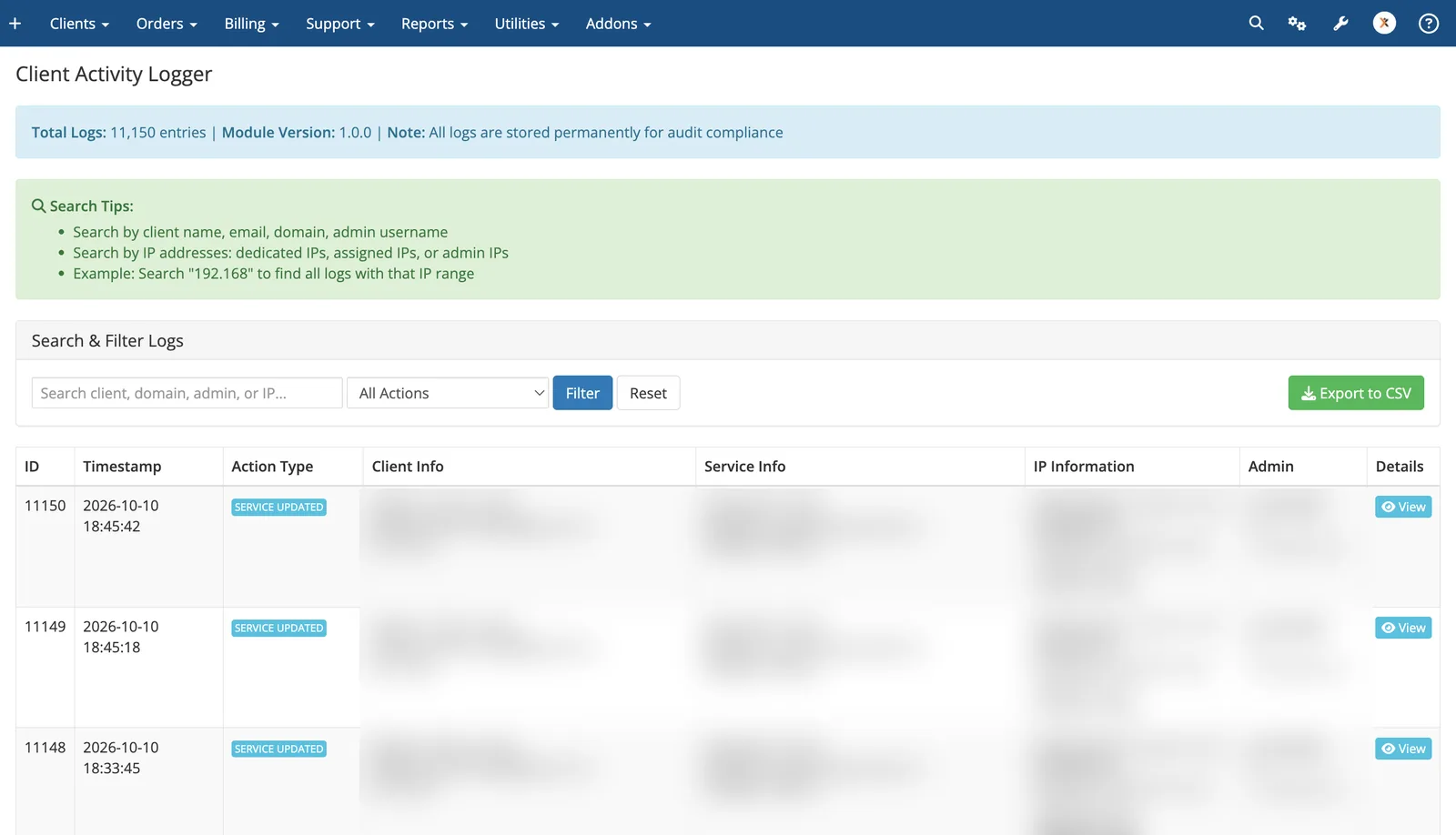Open system settings gears icon
This screenshot has height=835, width=1456.
coord(1297,24)
